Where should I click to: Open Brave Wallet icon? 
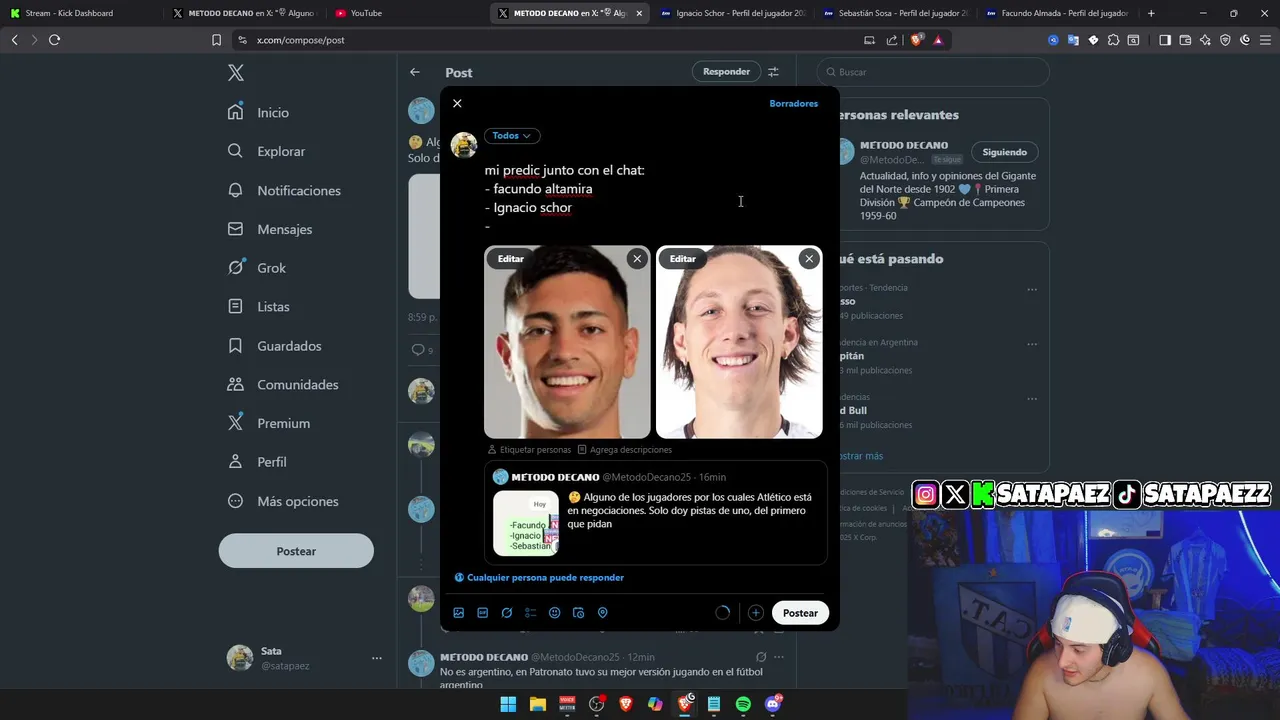point(1185,40)
